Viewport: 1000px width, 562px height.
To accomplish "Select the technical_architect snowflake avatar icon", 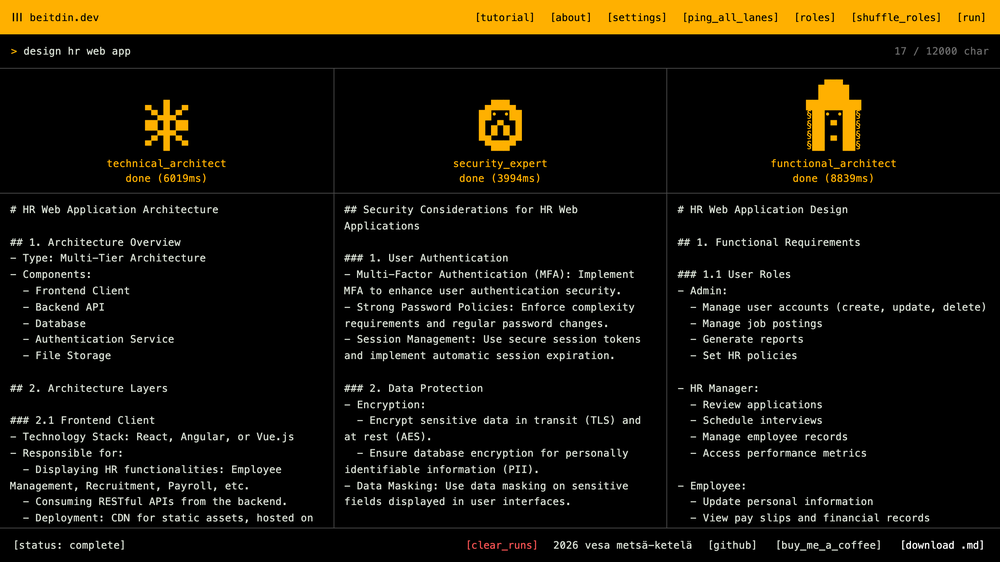I will [166, 125].
